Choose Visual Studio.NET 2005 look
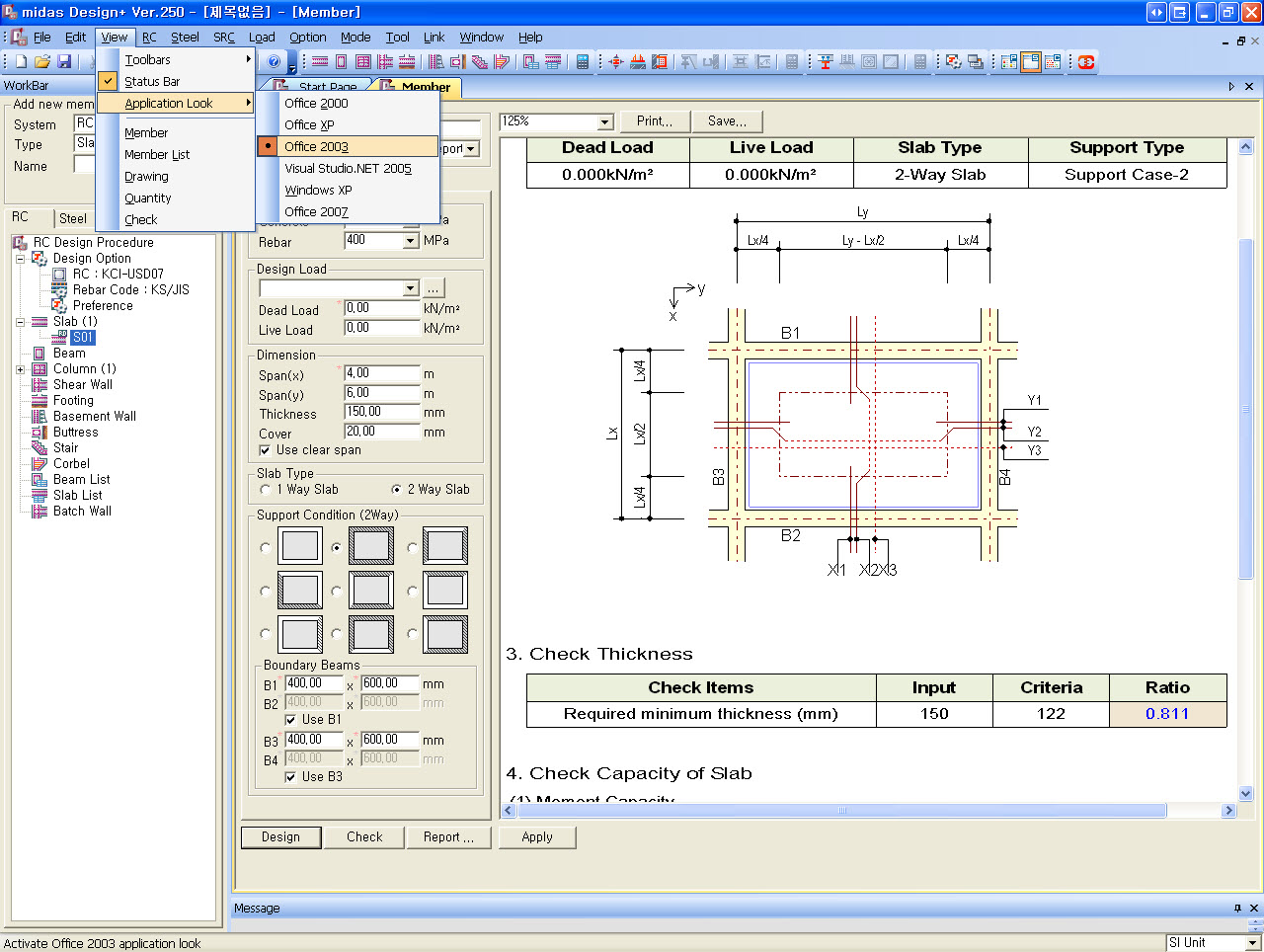The image size is (1264, 952). pos(348,168)
